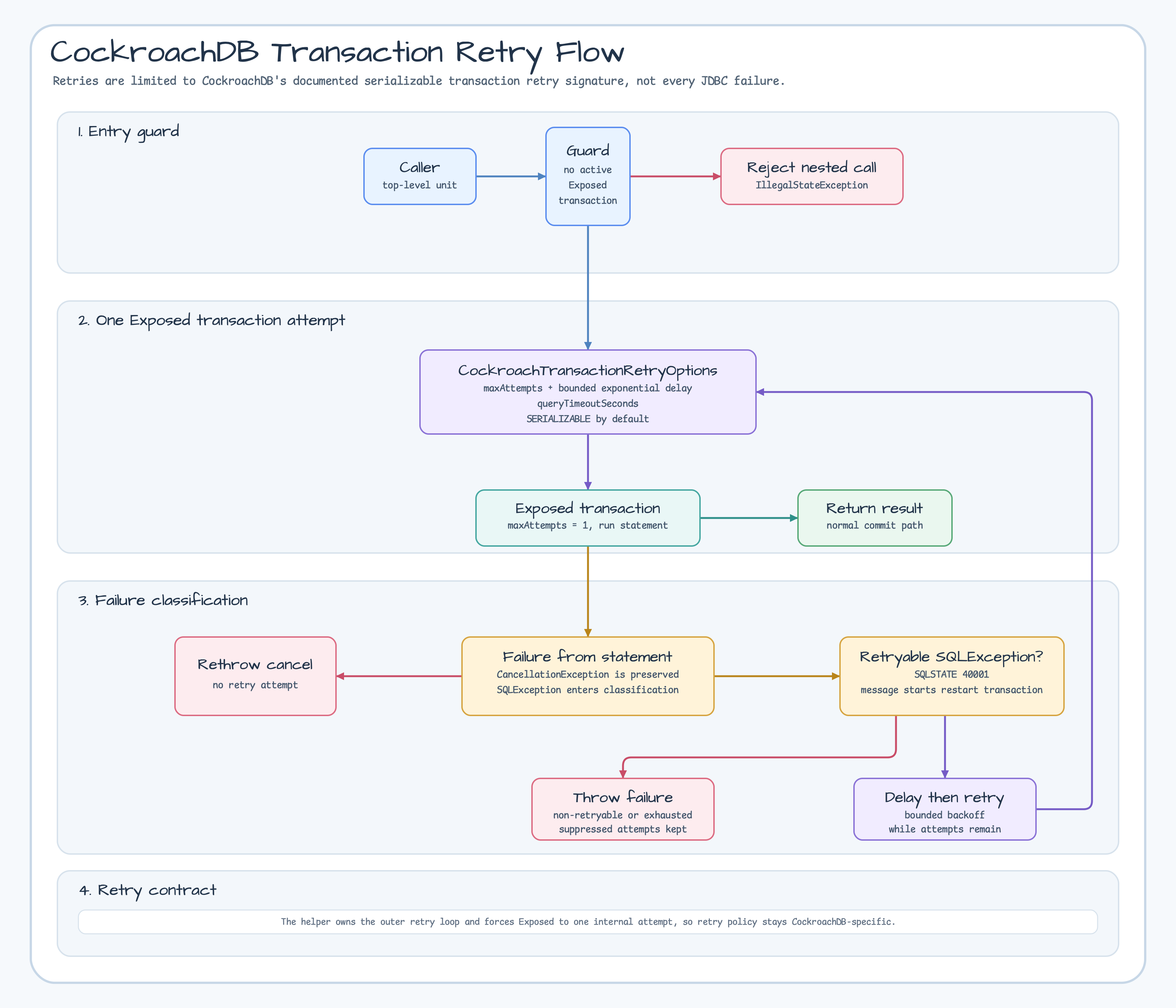Select 'no retry attempt' text

click(255, 685)
